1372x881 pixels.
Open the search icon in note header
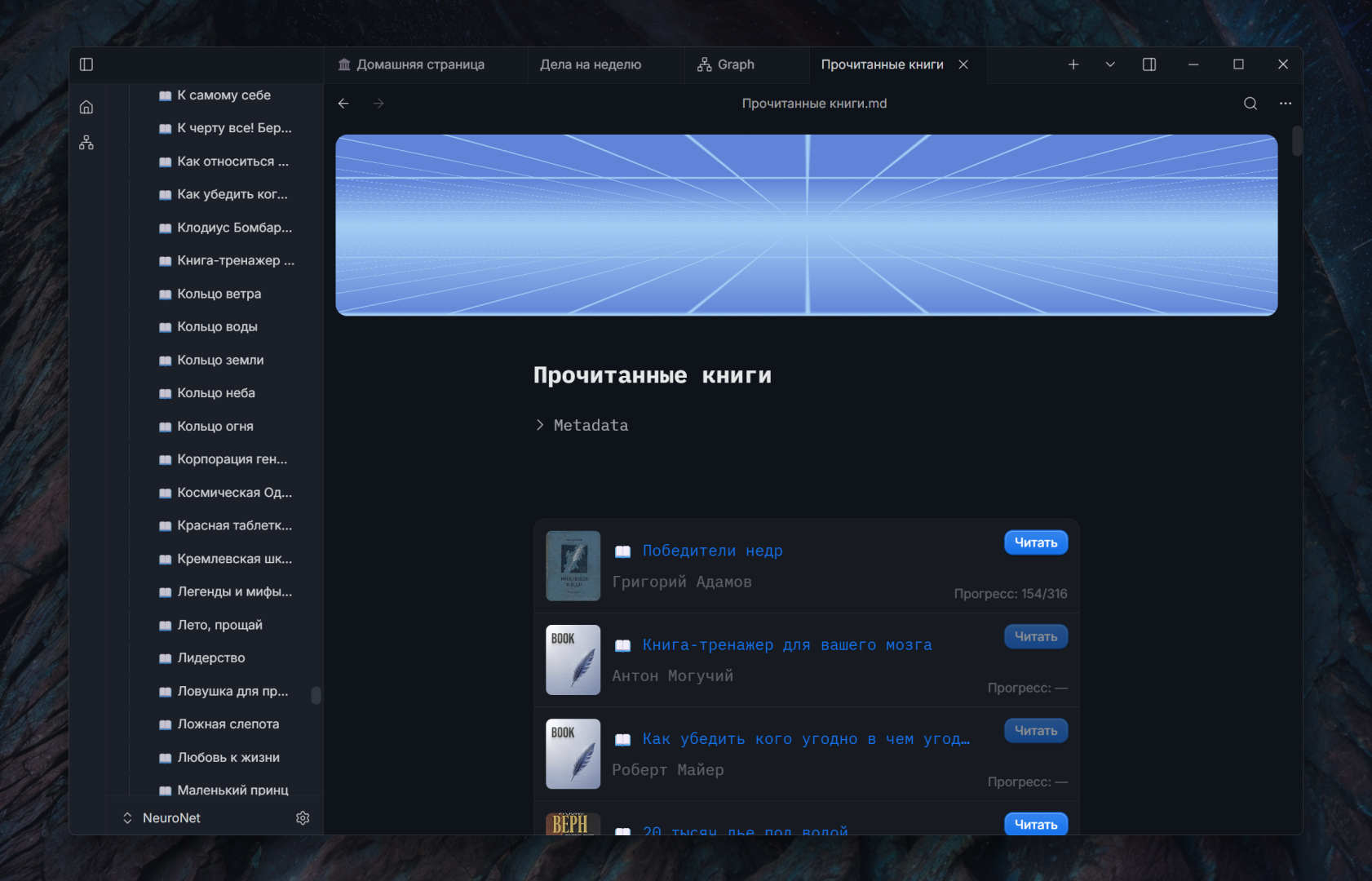tap(1250, 104)
